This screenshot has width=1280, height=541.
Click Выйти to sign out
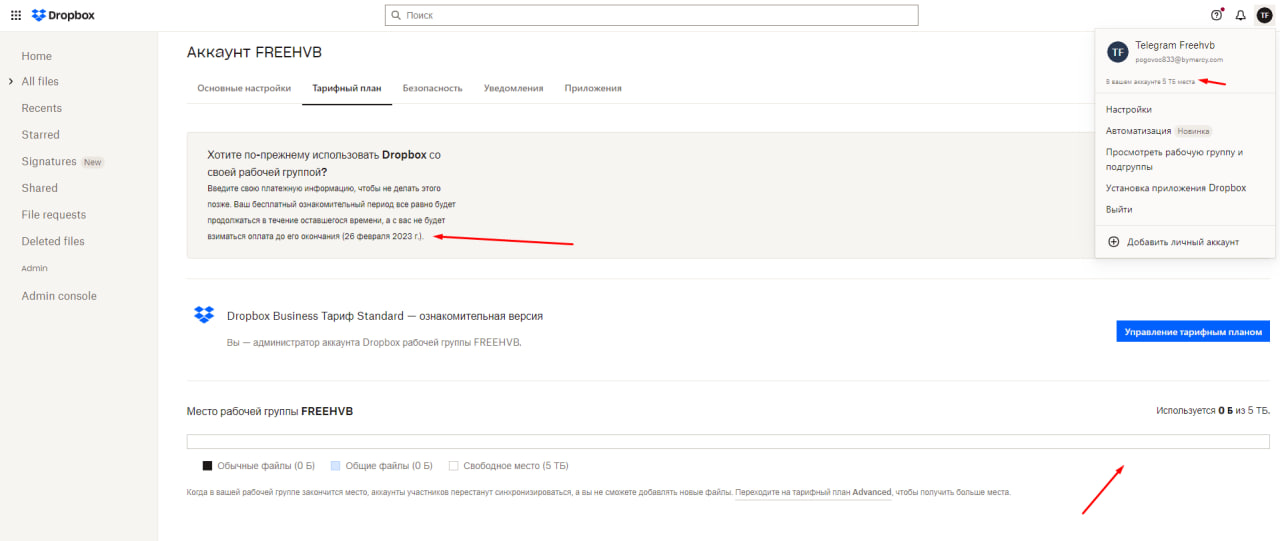1119,210
